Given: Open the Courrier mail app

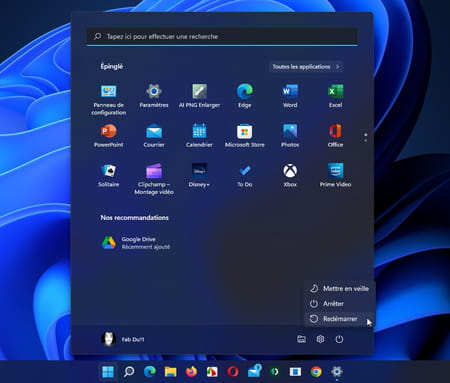Looking at the screenshot, I should click(x=154, y=136).
